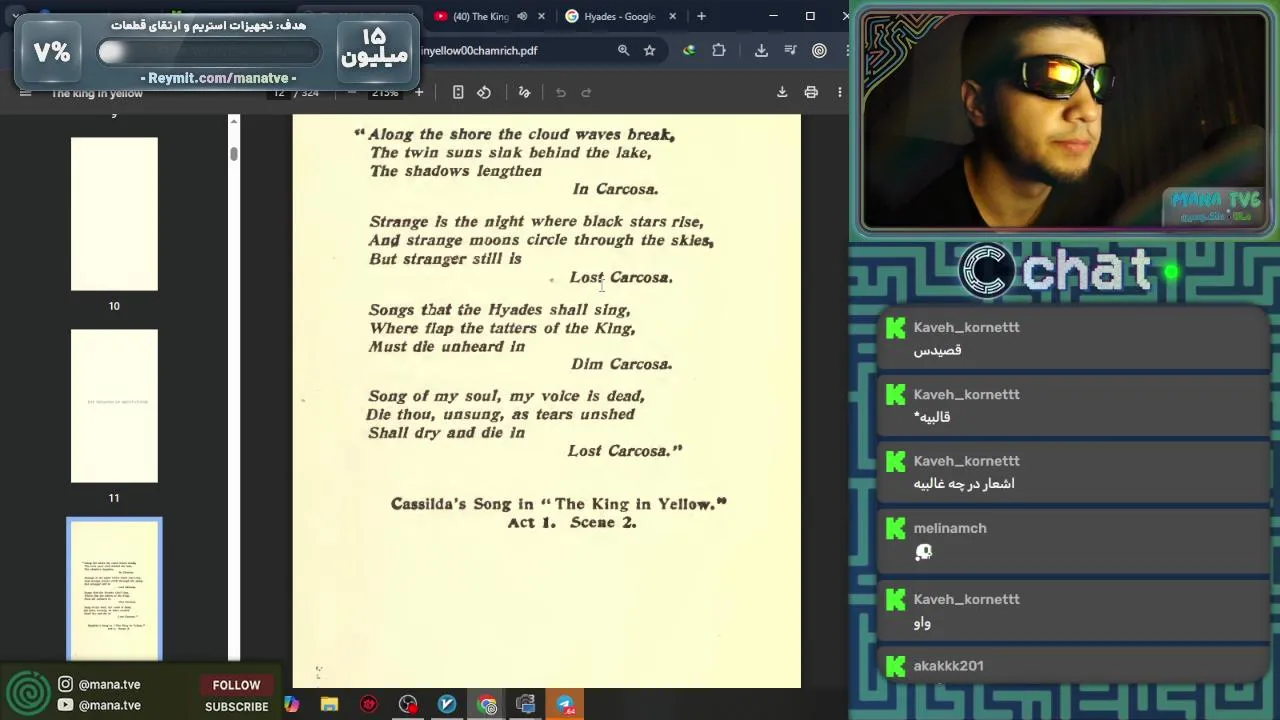Viewport: 1280px width, 720px height.
Task: Activate the draw annotation tool
Action: [x=524, y=92]
